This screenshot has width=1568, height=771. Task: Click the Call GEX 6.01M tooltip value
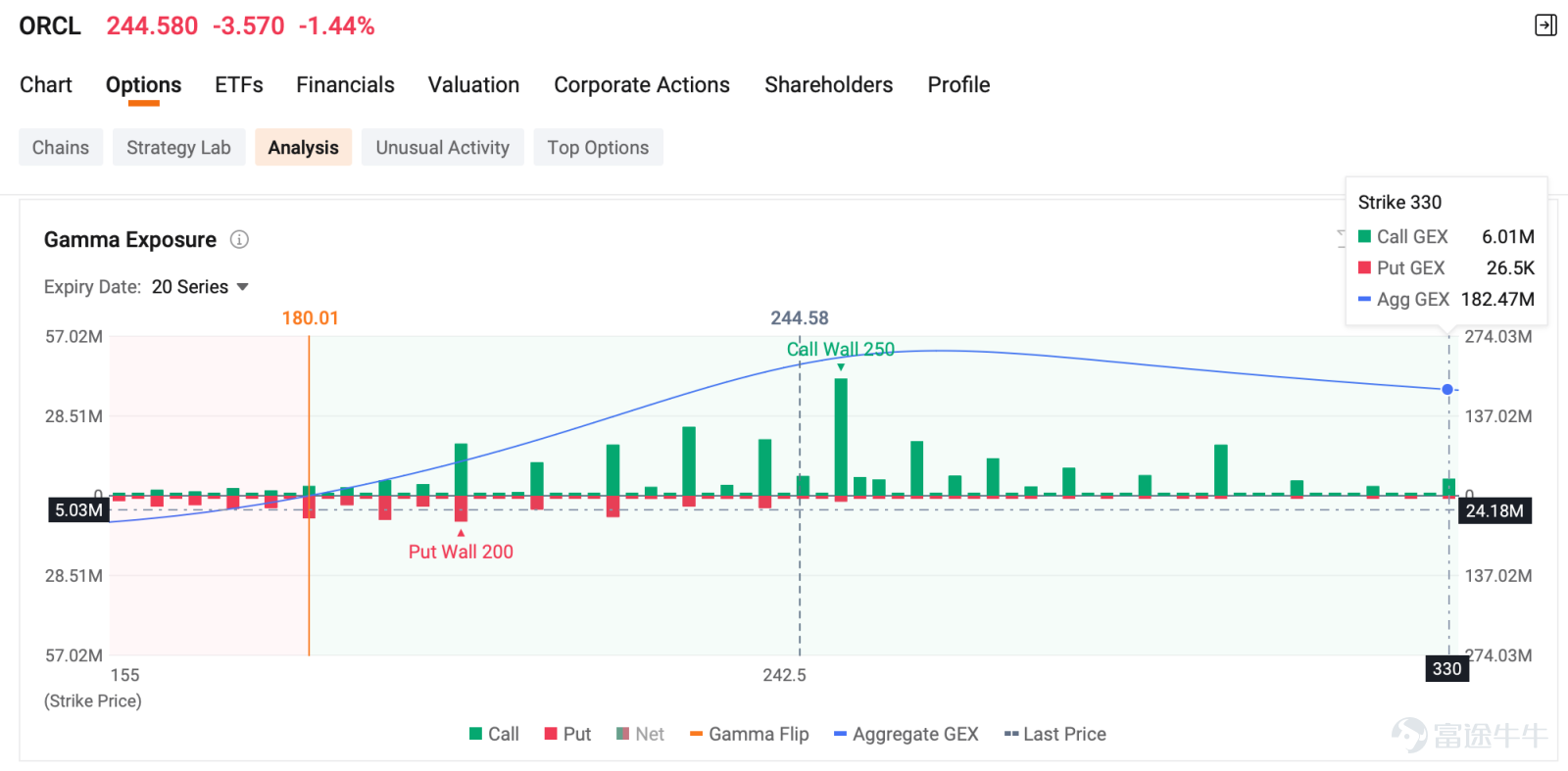(1508, 236)
